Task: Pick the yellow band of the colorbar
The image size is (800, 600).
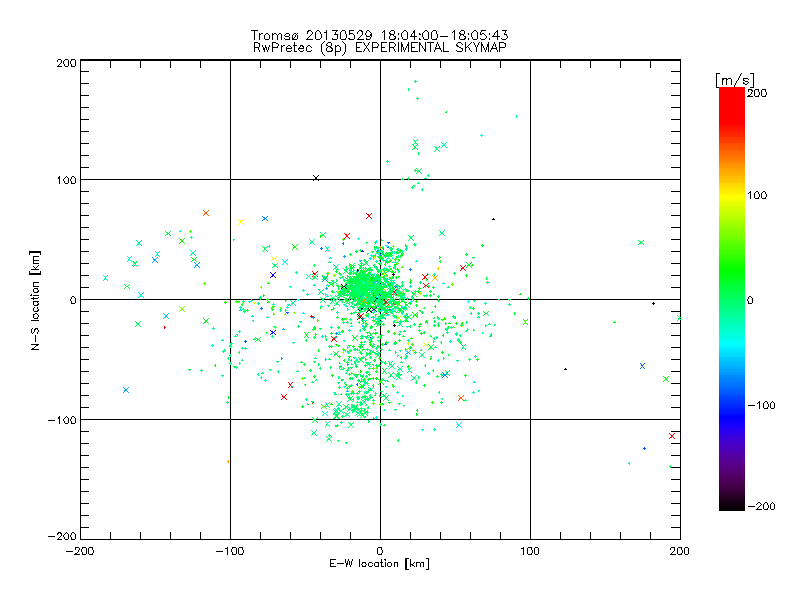Action: coord(732,195)
